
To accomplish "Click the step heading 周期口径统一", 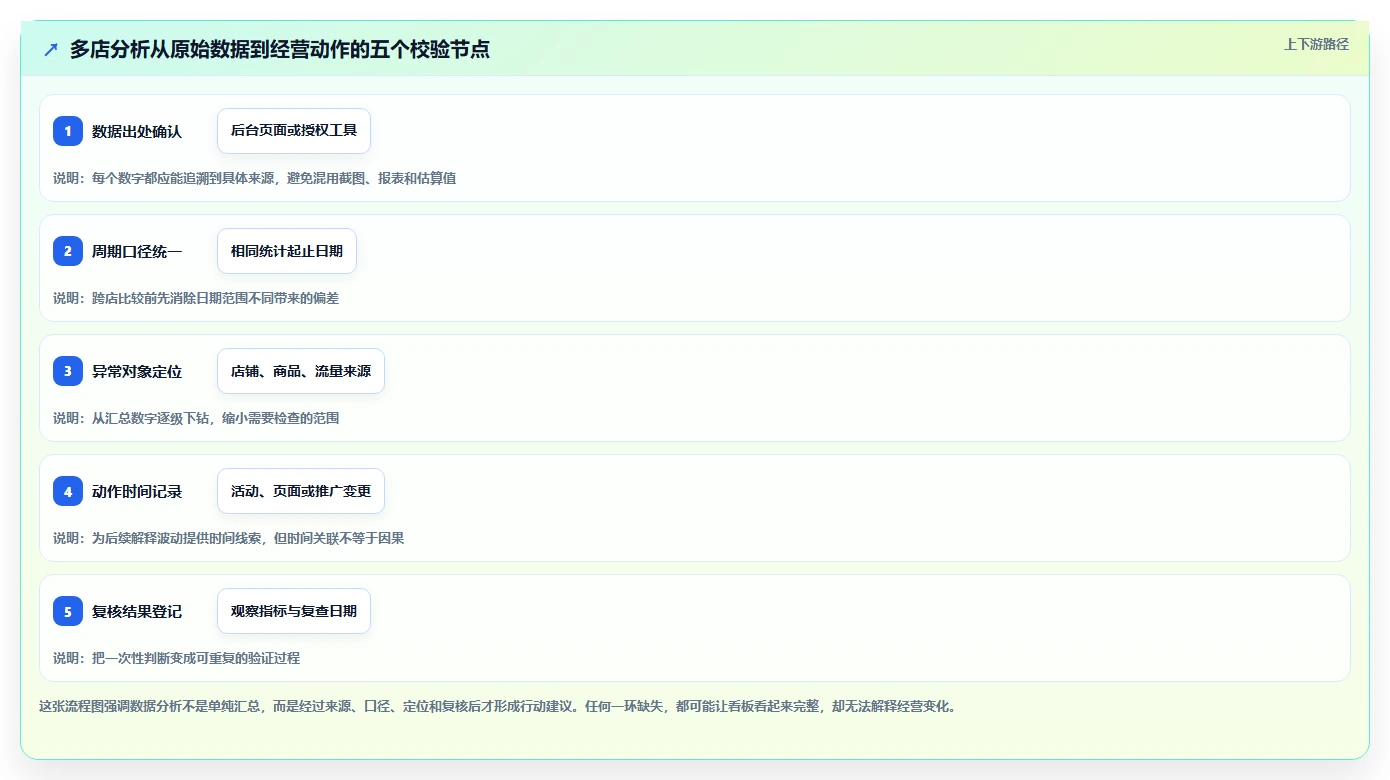I will coord(137,251).
